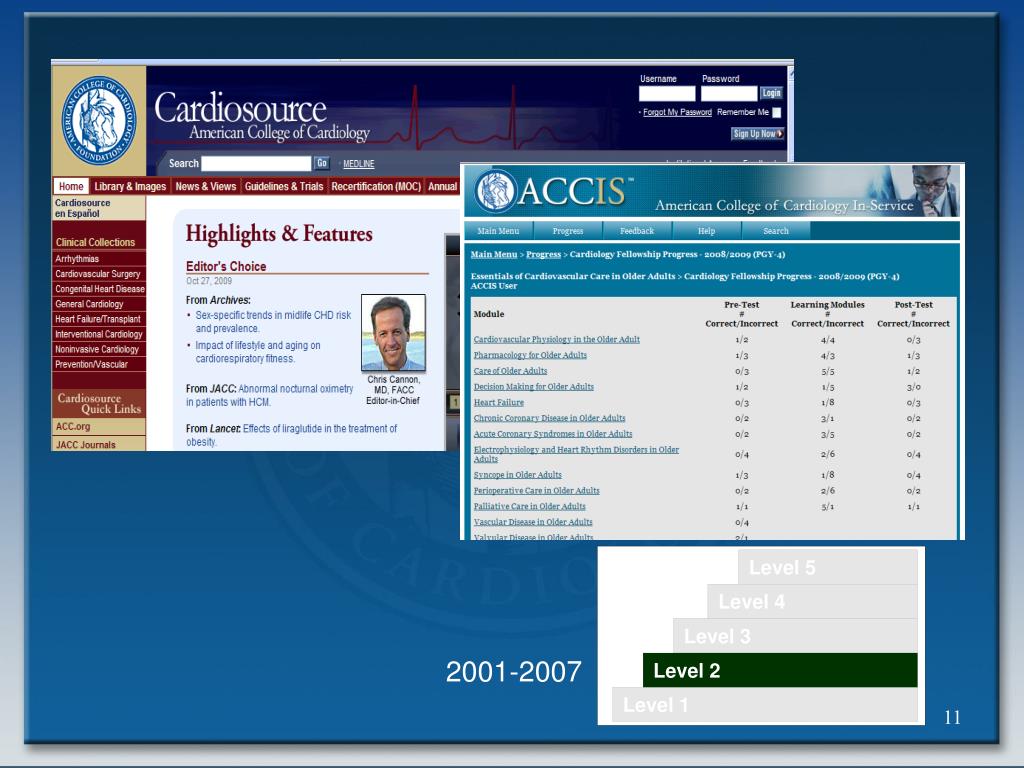Click the highlighted Level 2 bar
Viewport: 1024px width, 768px height.
780,670
